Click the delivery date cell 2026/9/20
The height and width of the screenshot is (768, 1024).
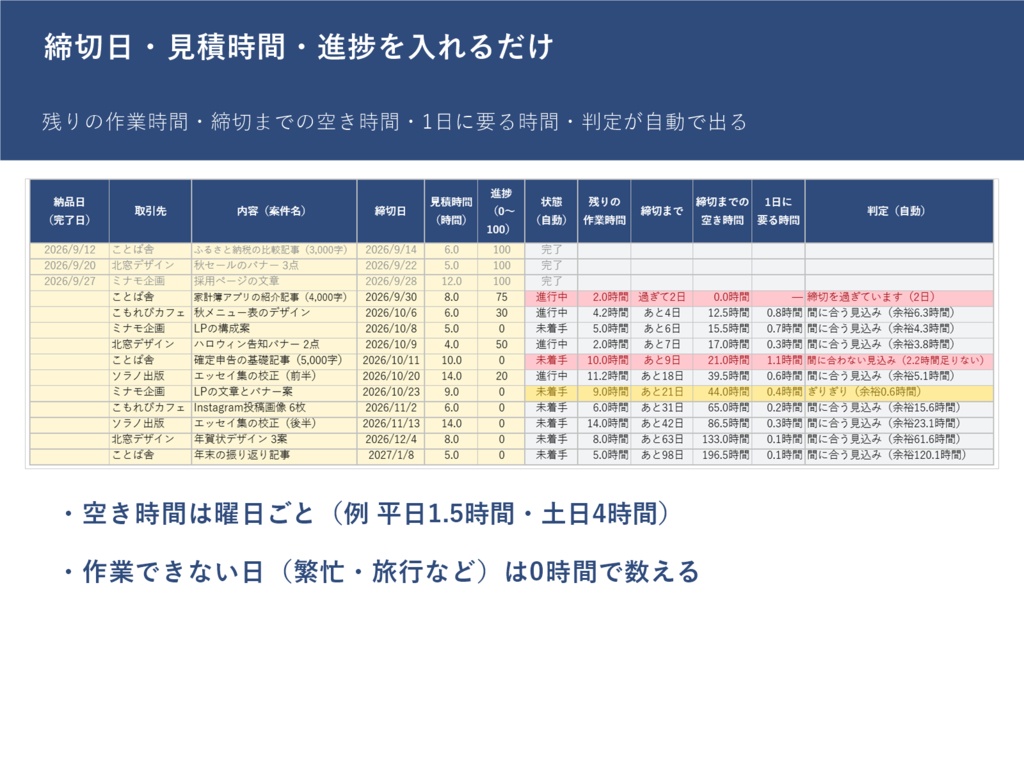[x=70, y=265]
